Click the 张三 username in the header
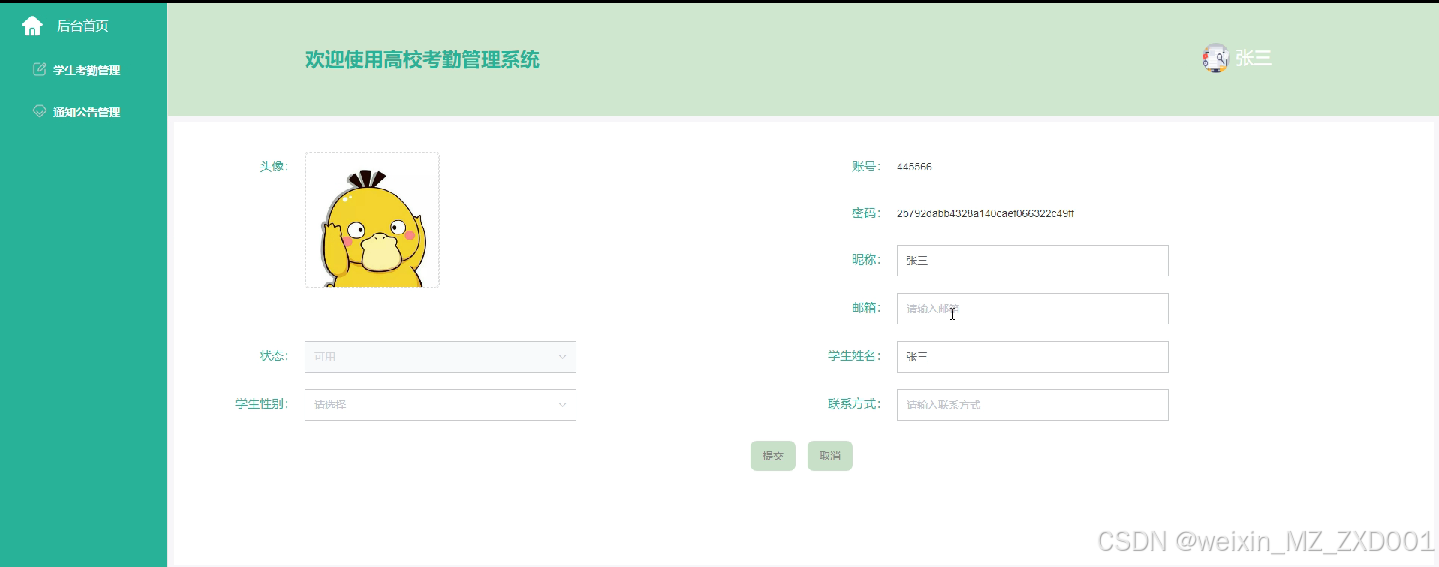The width and height of the screenshot is (1439, 567). tap(1253, 58)
